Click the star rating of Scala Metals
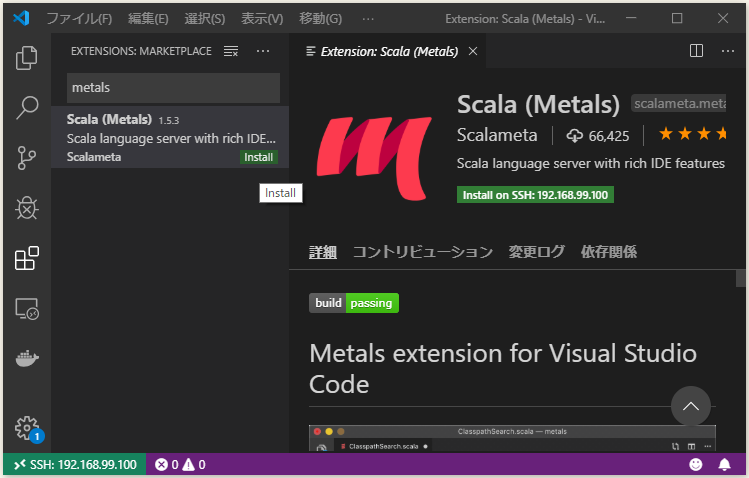The width and height of the screenshot is (749, 478). pos(692,134)
